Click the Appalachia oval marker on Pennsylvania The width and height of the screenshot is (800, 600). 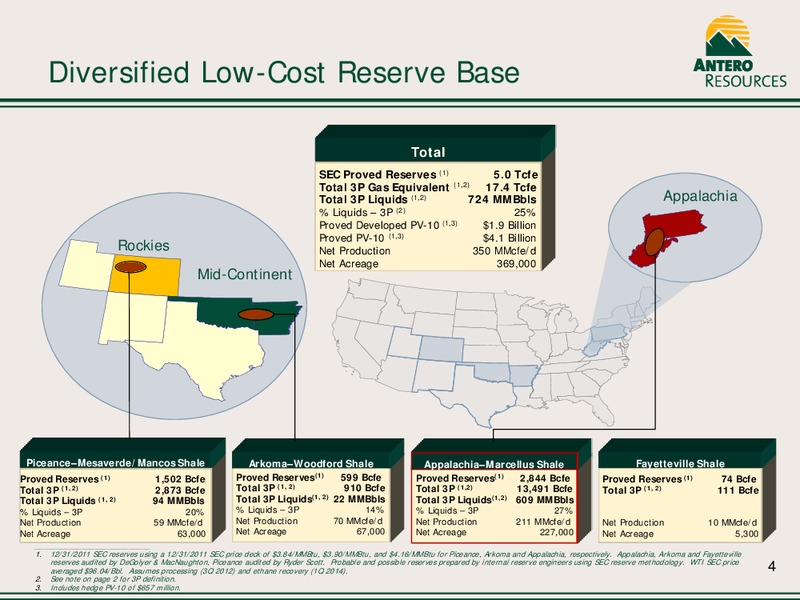[654, 242]
